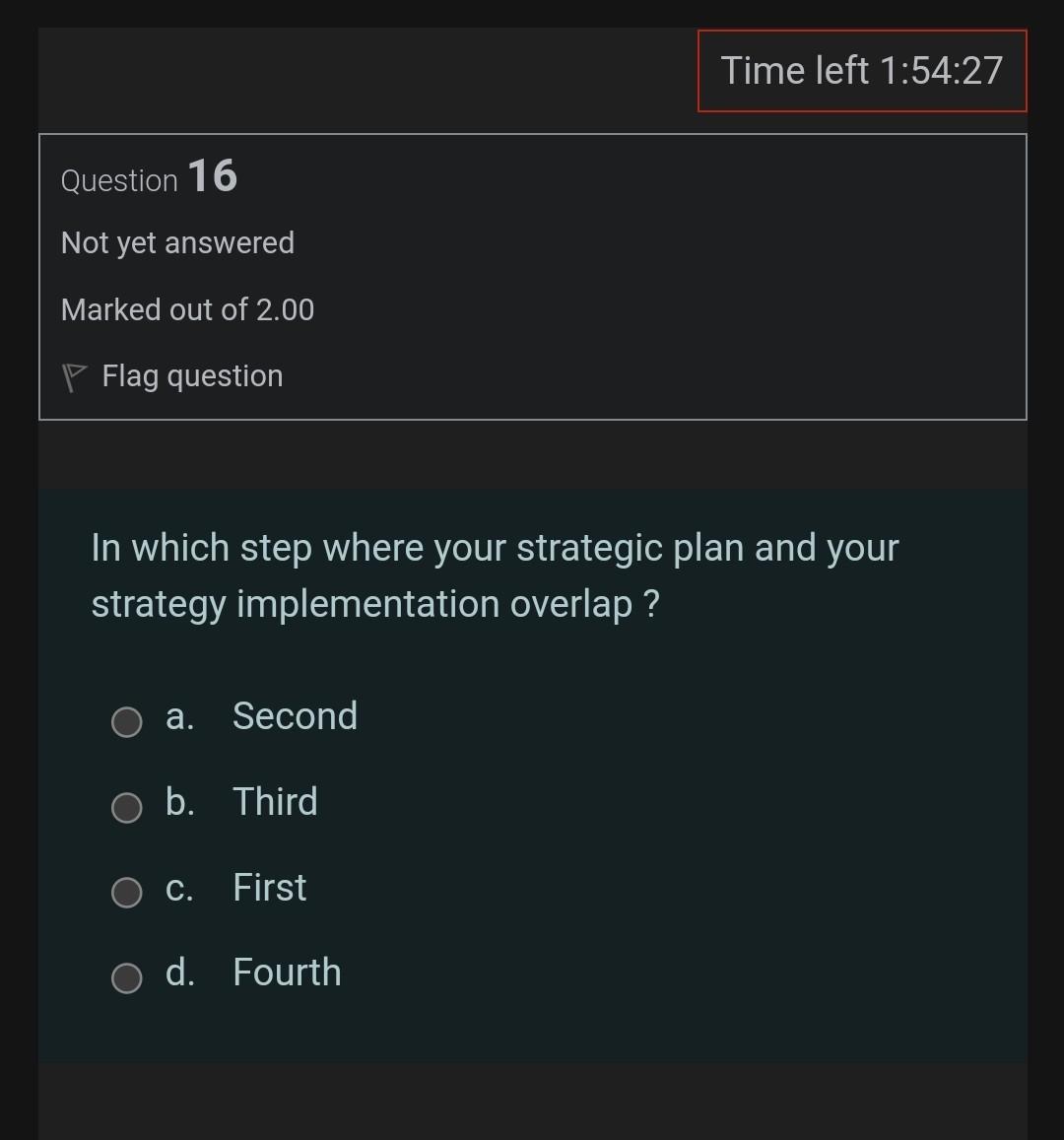Flag question 16 for review
The height and width of the screenshot is (1140, 1064).
click(x=171, y=375)
